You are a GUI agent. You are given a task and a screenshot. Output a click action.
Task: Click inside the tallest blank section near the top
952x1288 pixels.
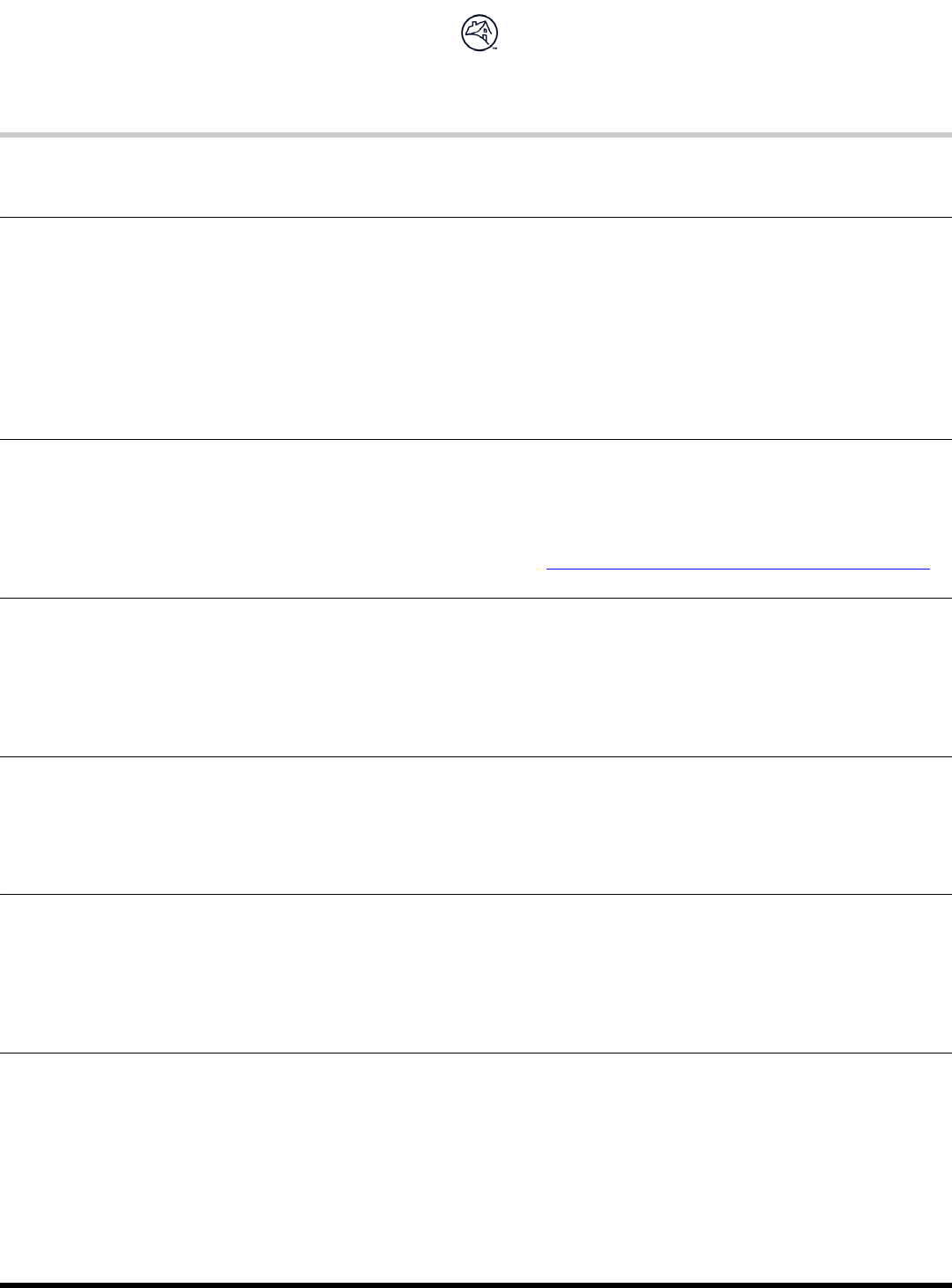[476, 328]
